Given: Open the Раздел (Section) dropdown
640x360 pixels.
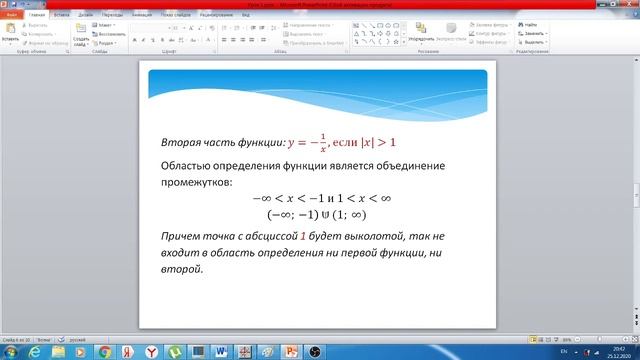Looking at the screenshot, I should [104, 43].
